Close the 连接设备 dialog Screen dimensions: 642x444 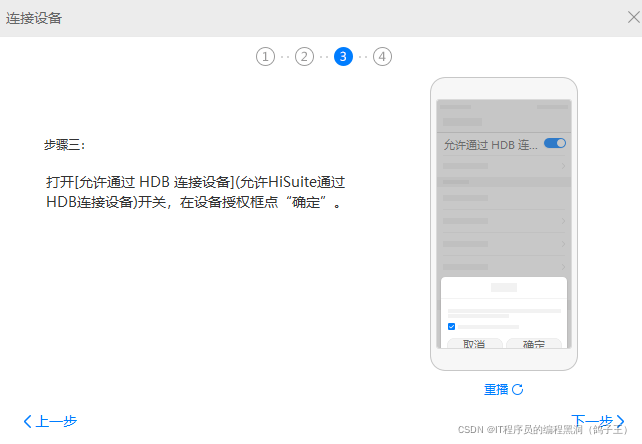click(634, 17)
